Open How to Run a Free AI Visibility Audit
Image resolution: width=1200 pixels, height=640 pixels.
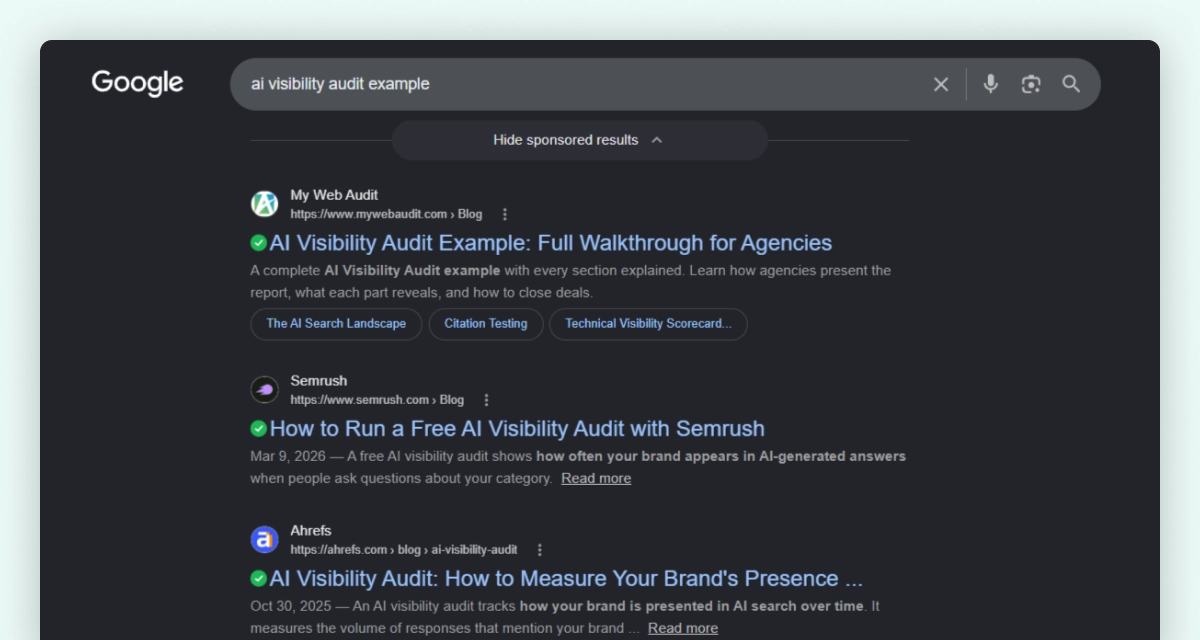517,429
